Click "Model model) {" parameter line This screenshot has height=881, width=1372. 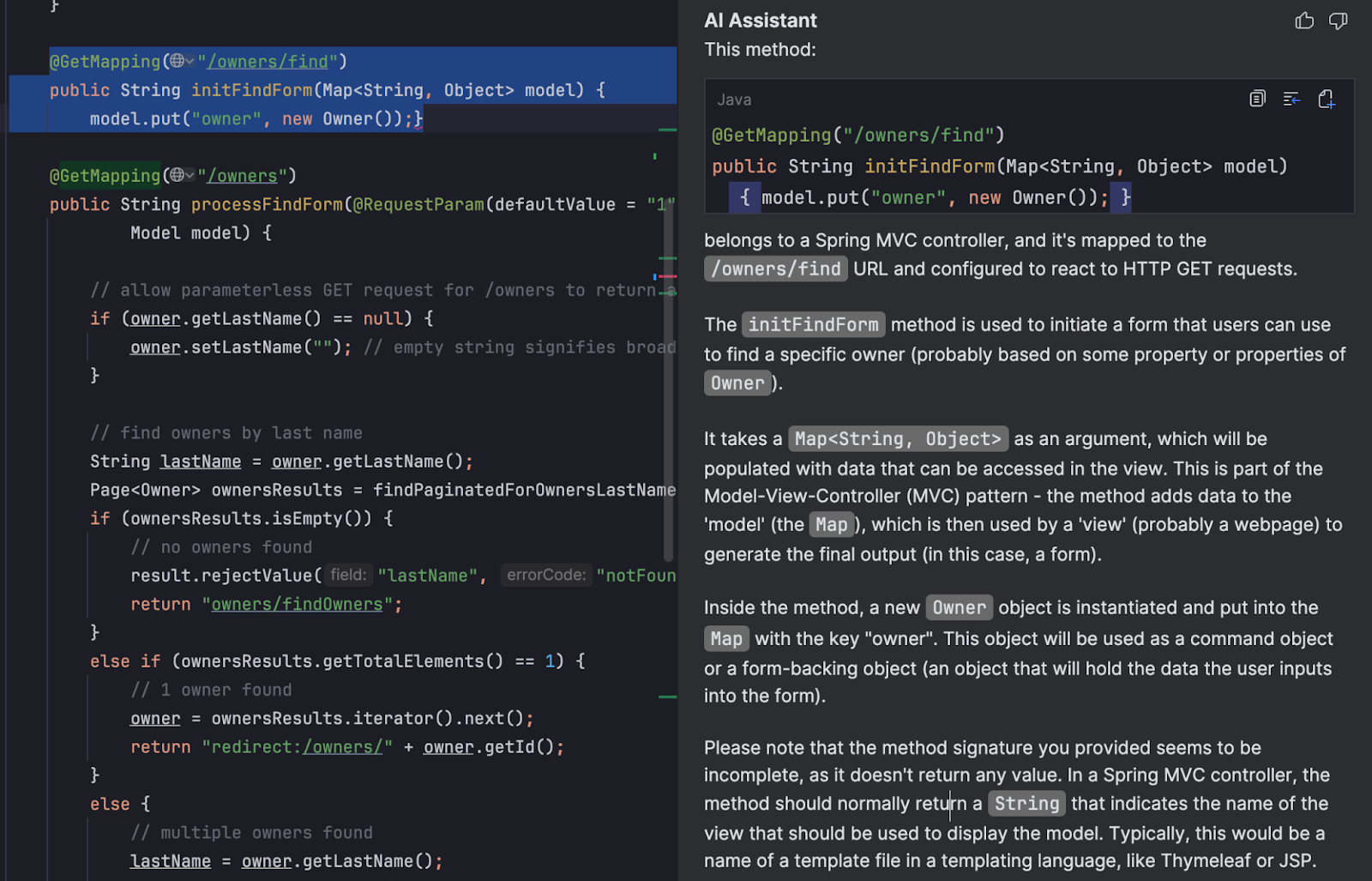coord(201,232)
